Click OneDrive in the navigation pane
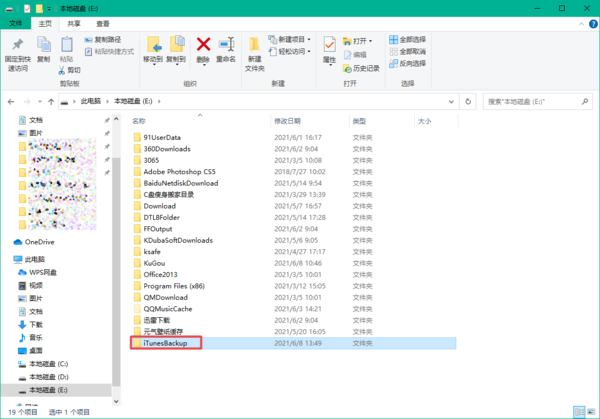The width and height of the screenshot is (600, 419). point(39,242)
